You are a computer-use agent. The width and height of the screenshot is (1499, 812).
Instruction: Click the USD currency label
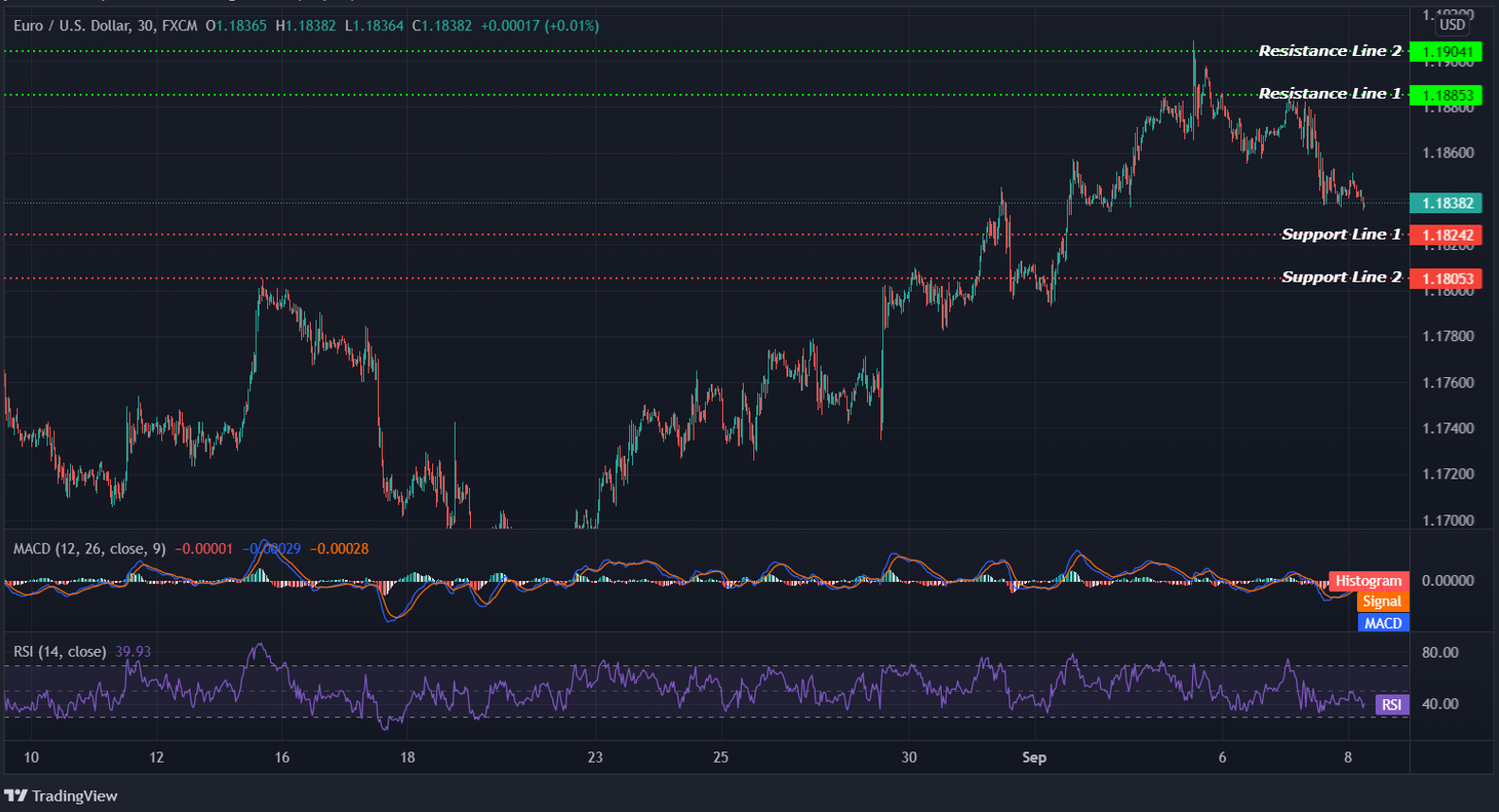[x=1452, y=25]
